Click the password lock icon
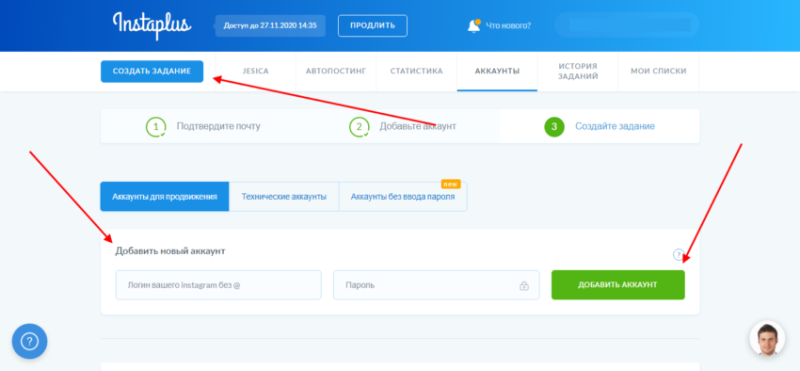The width and height of the screenshot is (800, 371). pos(523,286)
